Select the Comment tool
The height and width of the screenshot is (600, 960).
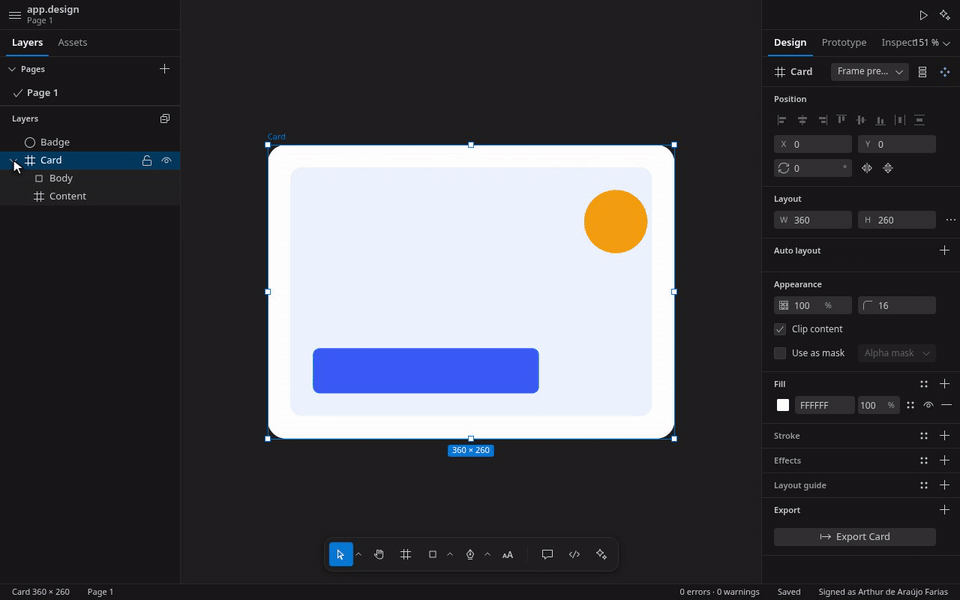pos(547,555)
